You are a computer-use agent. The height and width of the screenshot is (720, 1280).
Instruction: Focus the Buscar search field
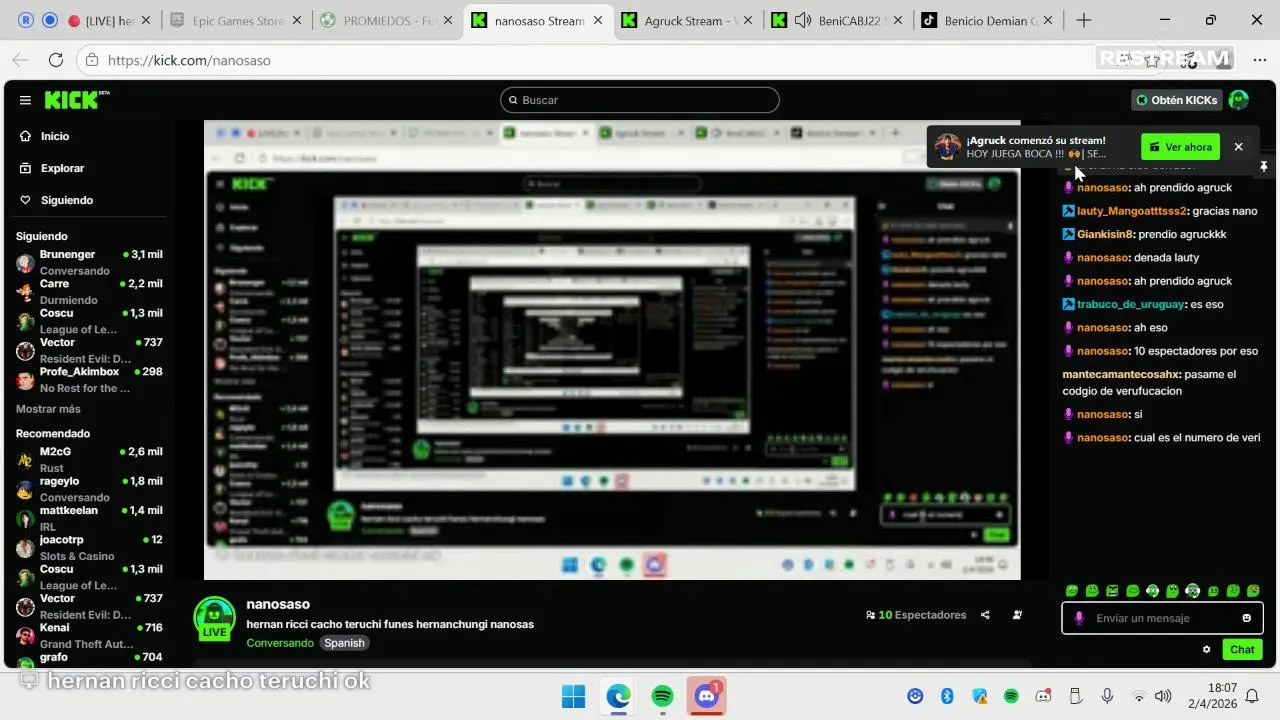pyautogui.click(x=640, y=100)
